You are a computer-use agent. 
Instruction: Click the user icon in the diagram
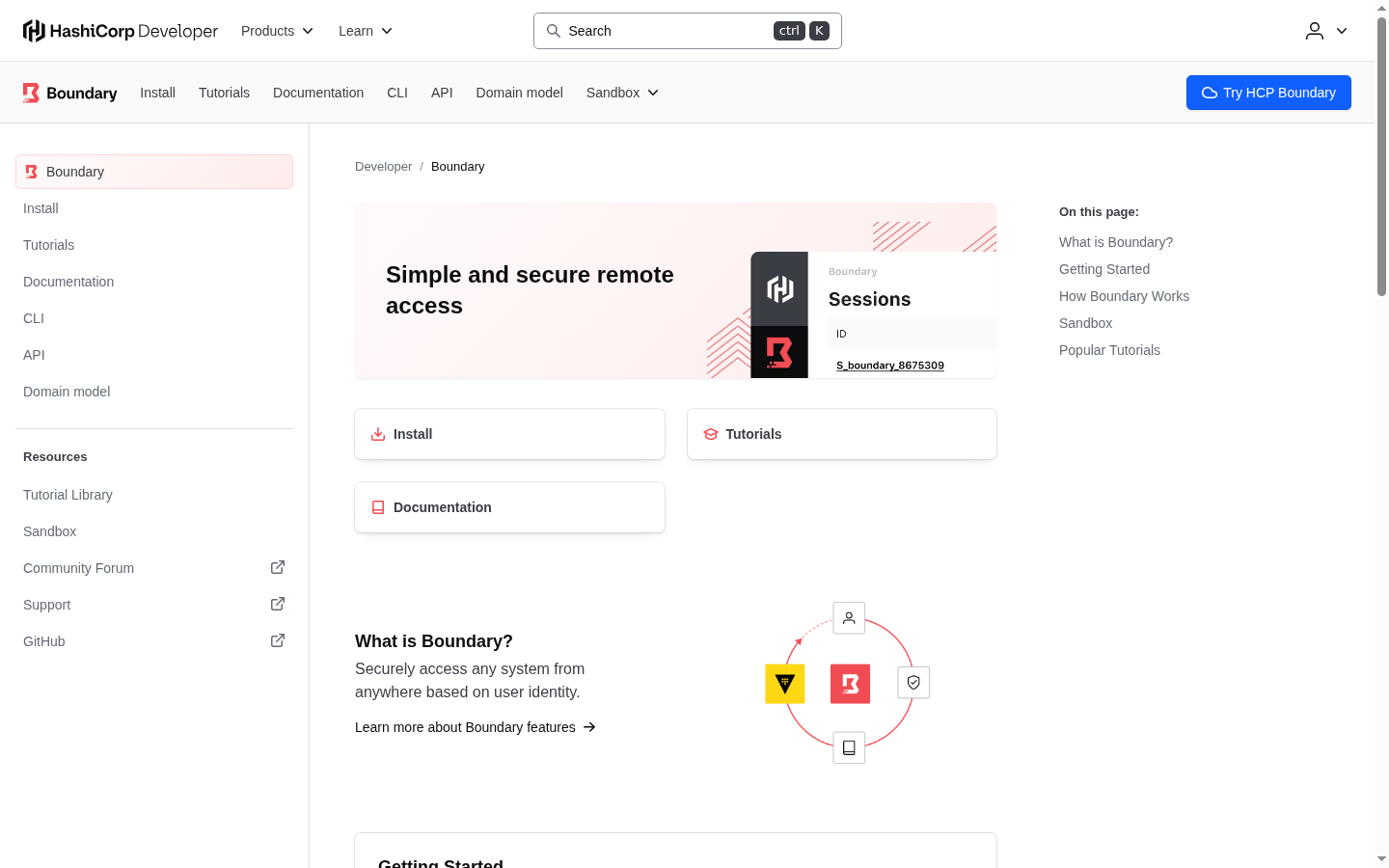(x=849, y=618)
